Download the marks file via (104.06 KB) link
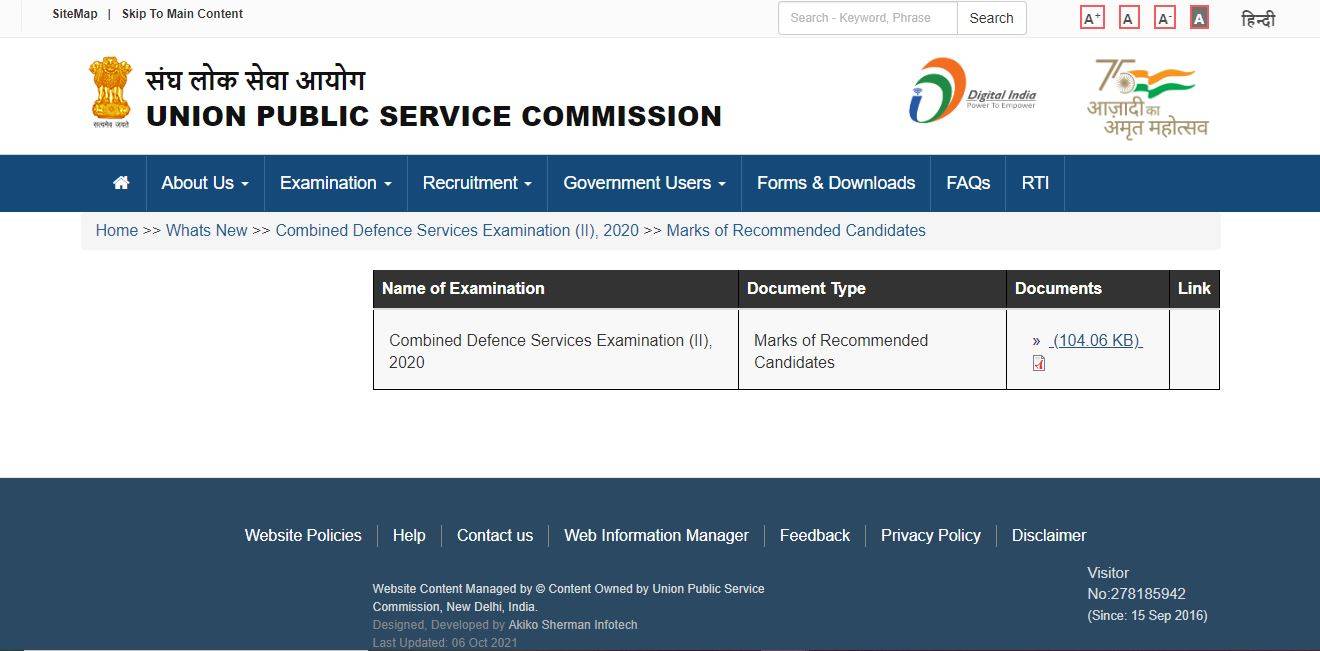 (1096, 340)
